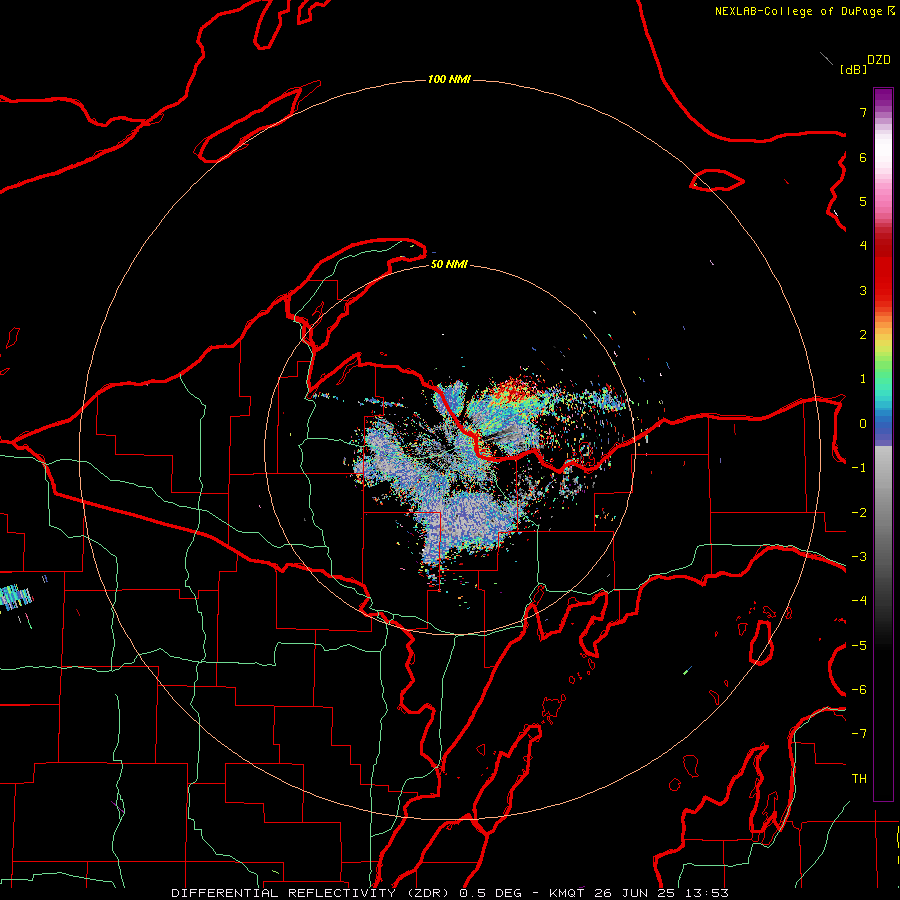Pick the purple top of the ZDR color bar

pos(883,99)
